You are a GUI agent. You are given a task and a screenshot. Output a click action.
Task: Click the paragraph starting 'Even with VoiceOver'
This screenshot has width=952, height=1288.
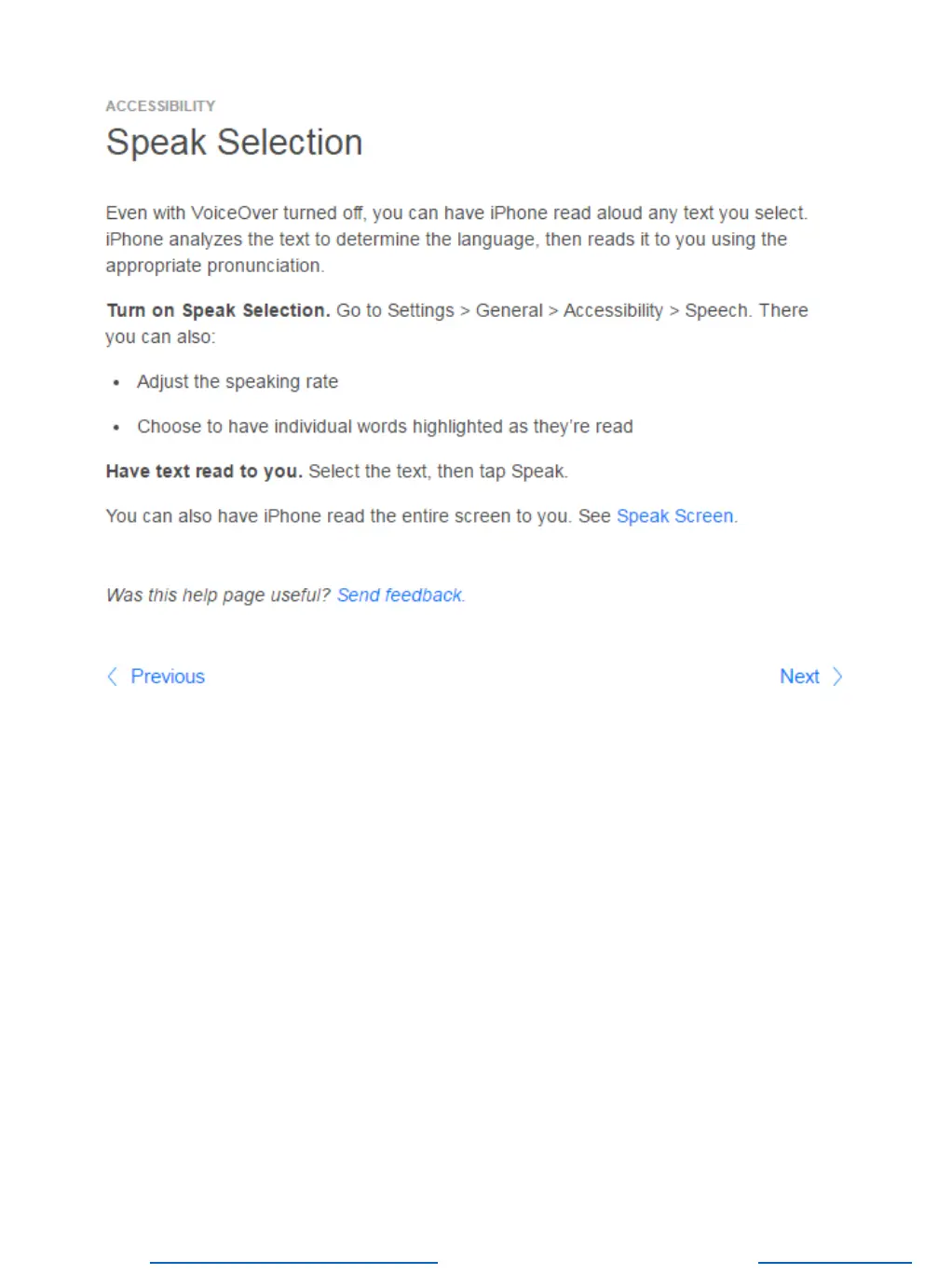pyautogui.click(x=456, y=240)
